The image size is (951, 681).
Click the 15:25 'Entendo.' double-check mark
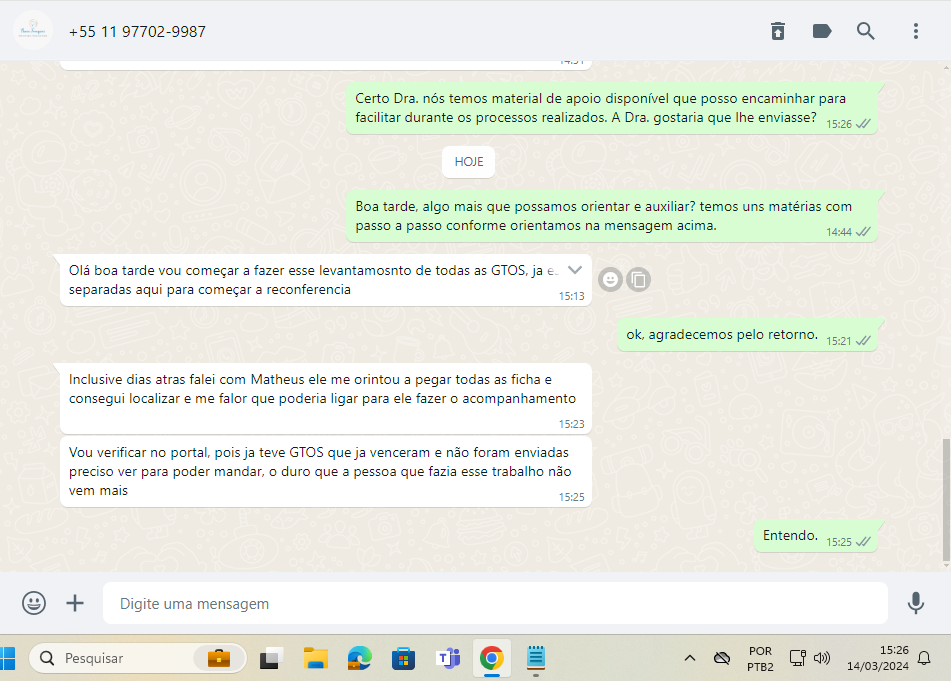[863, 542]
